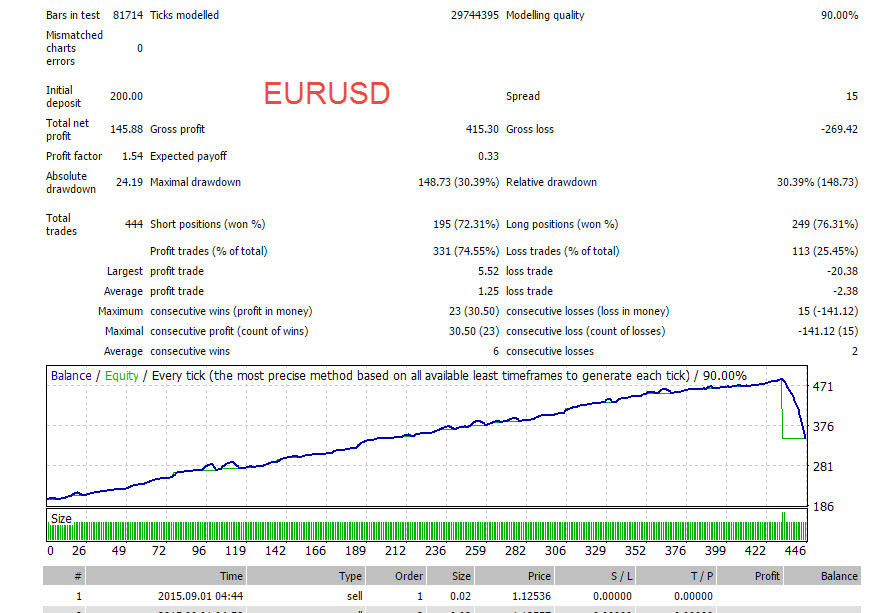This screenshot has height=613, width=895.
Task: Select the Profit factor value 1.54
Action: [132, 156]
